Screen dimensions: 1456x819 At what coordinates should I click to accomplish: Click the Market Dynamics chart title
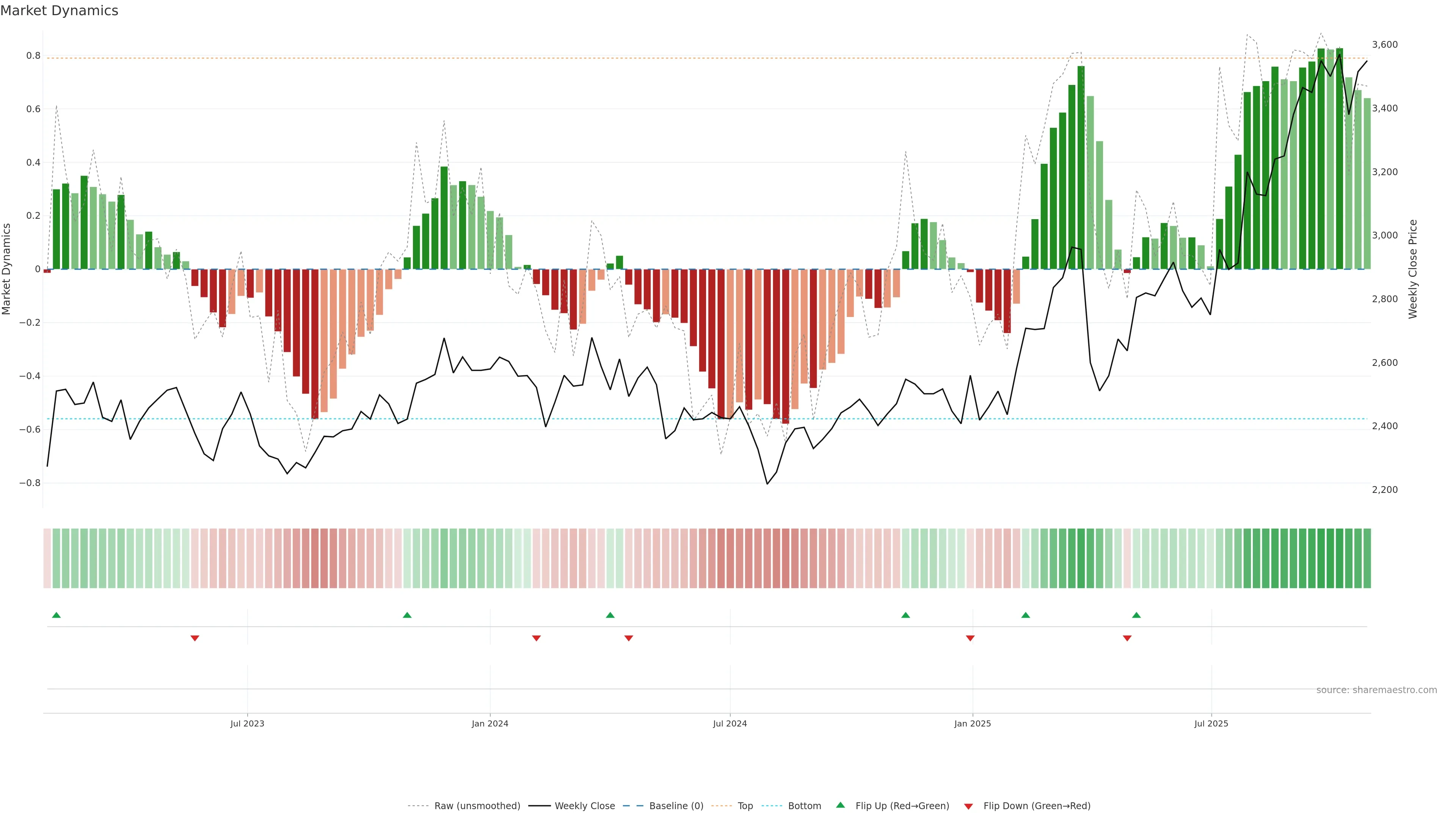[x=60, y=11]
